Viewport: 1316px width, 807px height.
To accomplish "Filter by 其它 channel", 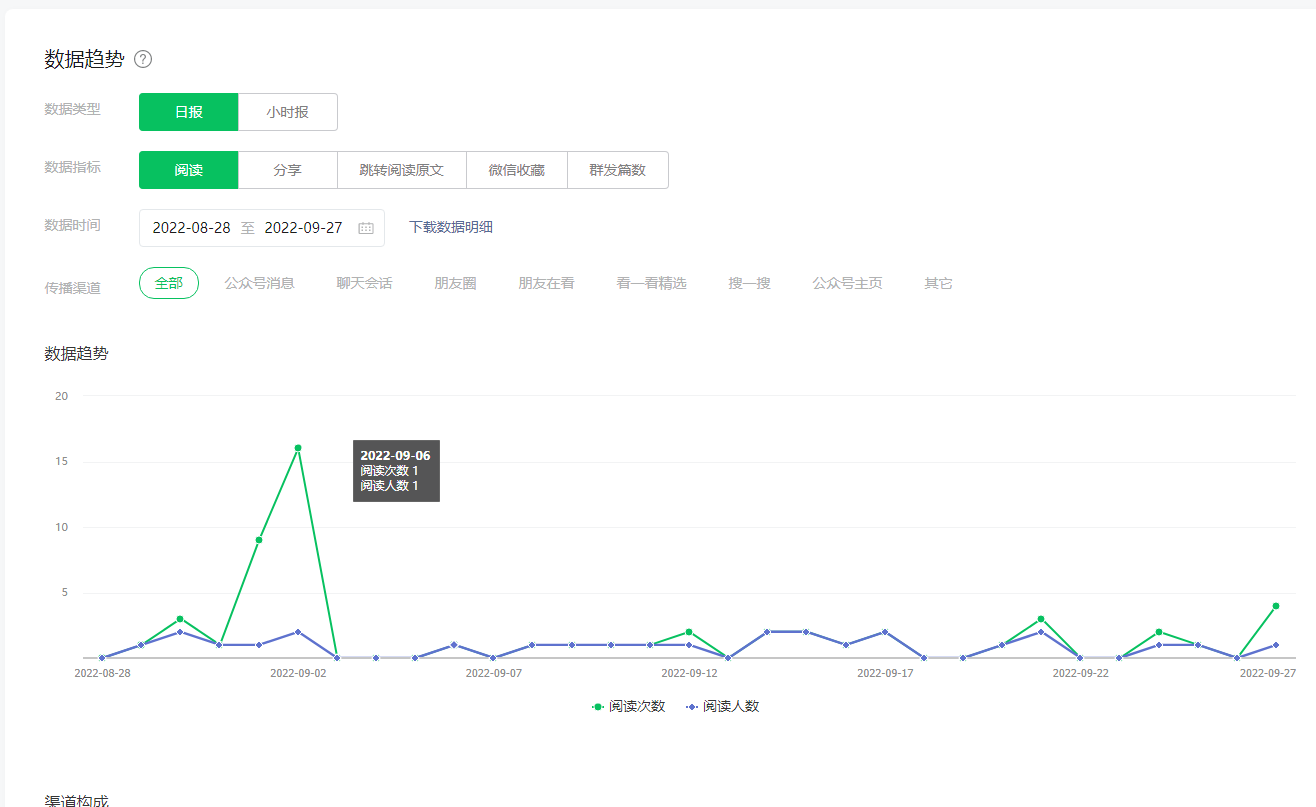I will [x=938, y=283].
